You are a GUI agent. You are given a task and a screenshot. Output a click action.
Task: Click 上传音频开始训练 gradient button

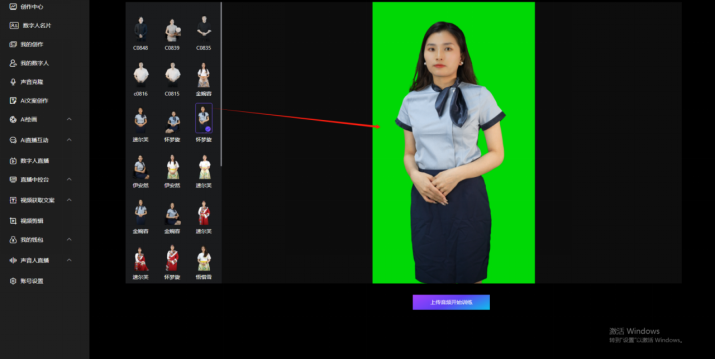pos(451,302)
